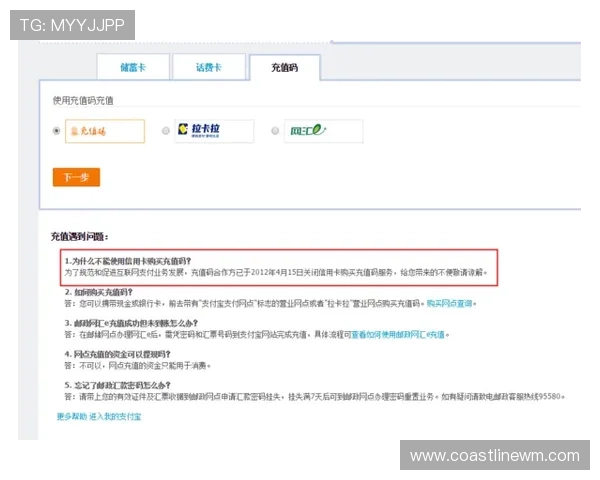The width and height of the screenshot is (600, 480).
Task: Click the 充值码 logo option box
Action: tap(105, 131)
